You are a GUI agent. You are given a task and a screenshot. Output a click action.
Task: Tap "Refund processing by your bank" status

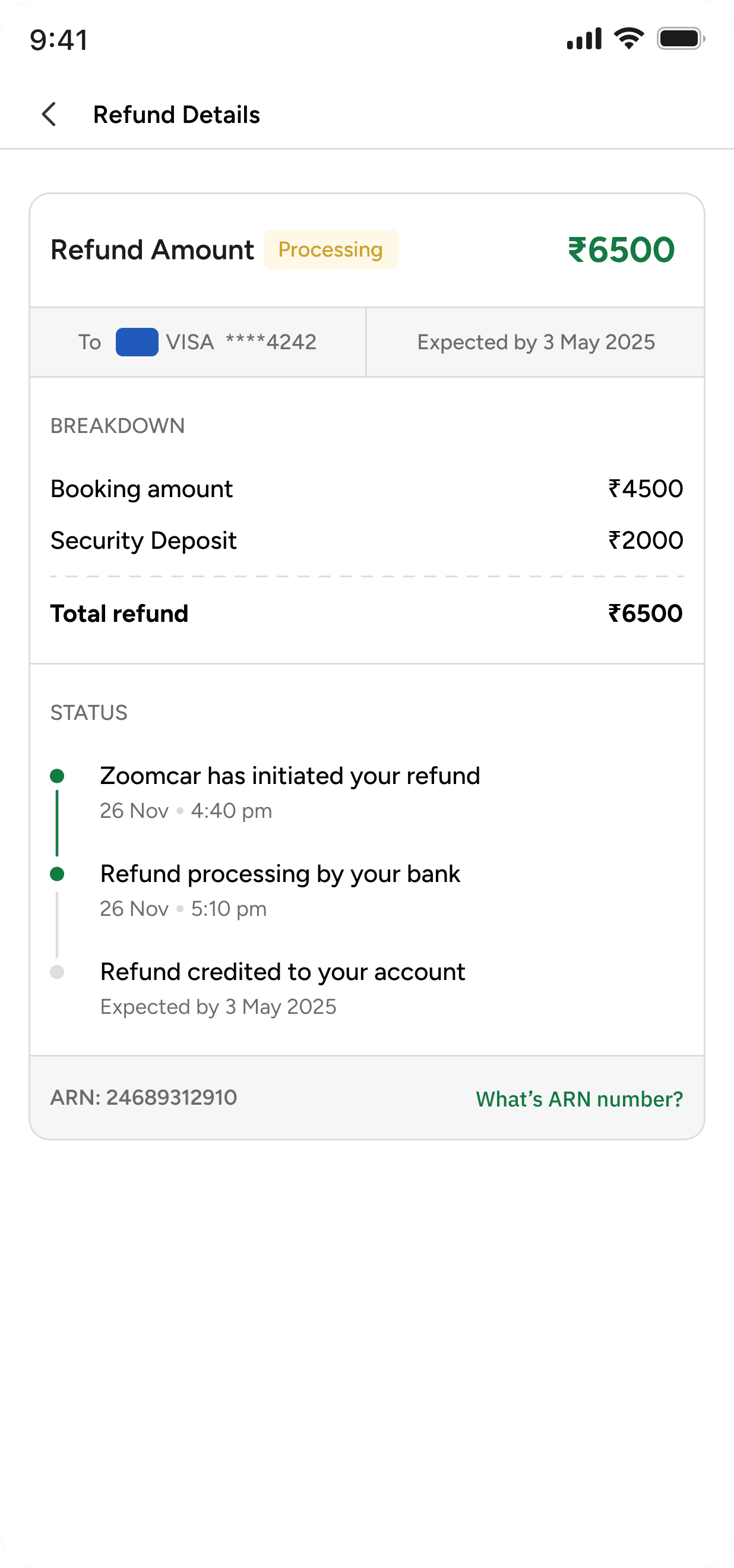(280, 874)
